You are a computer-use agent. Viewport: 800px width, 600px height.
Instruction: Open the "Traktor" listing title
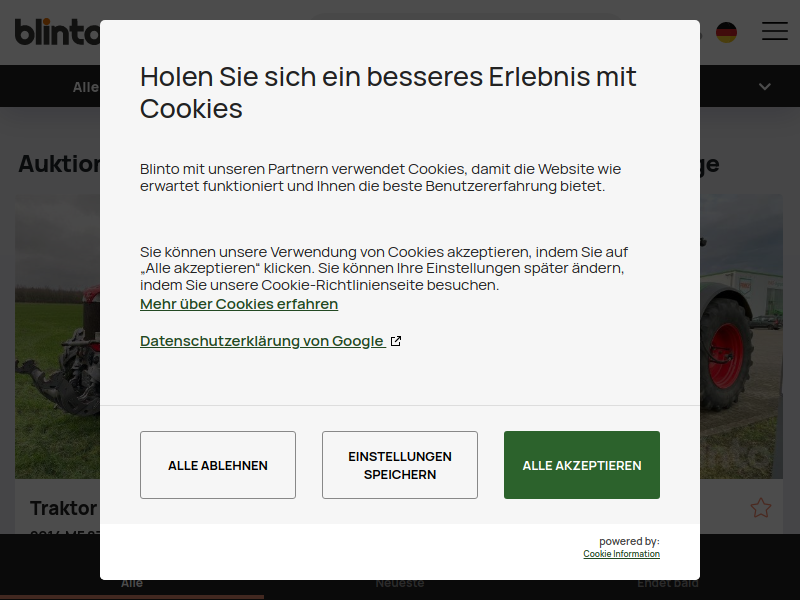pos(63,508)
